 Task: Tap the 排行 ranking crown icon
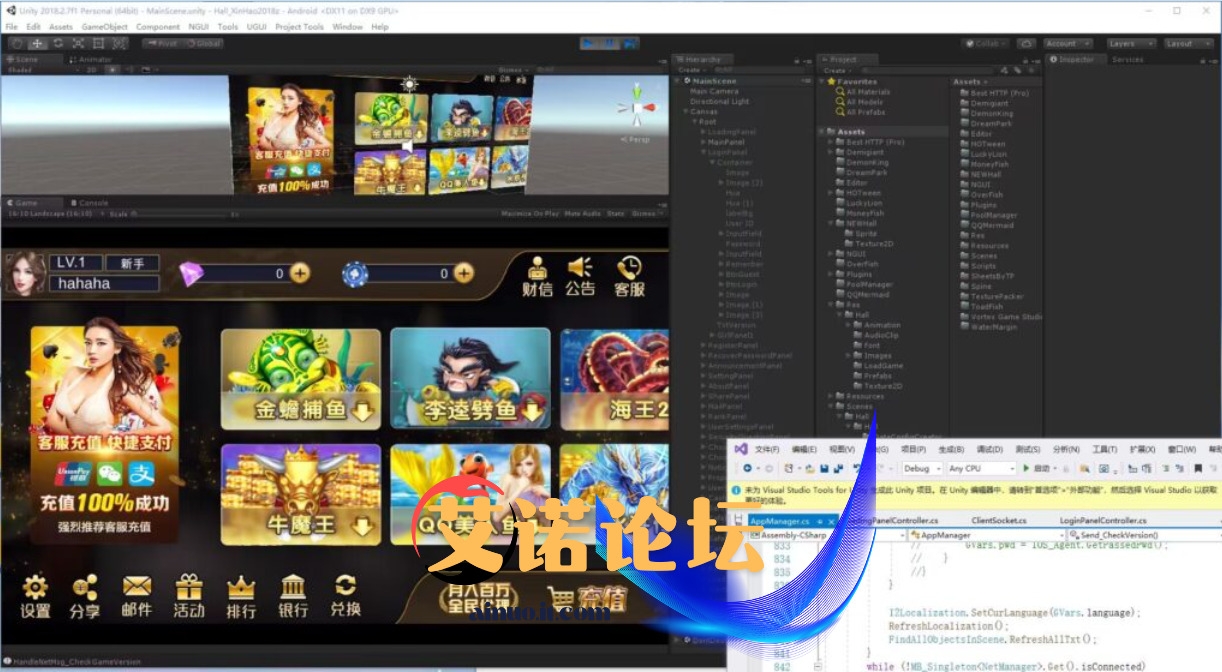pos(241,596)
